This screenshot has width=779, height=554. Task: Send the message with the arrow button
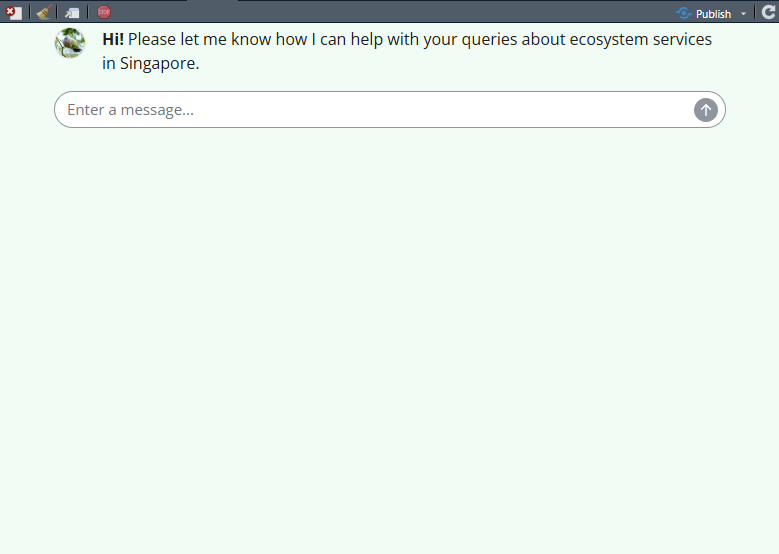706,110
